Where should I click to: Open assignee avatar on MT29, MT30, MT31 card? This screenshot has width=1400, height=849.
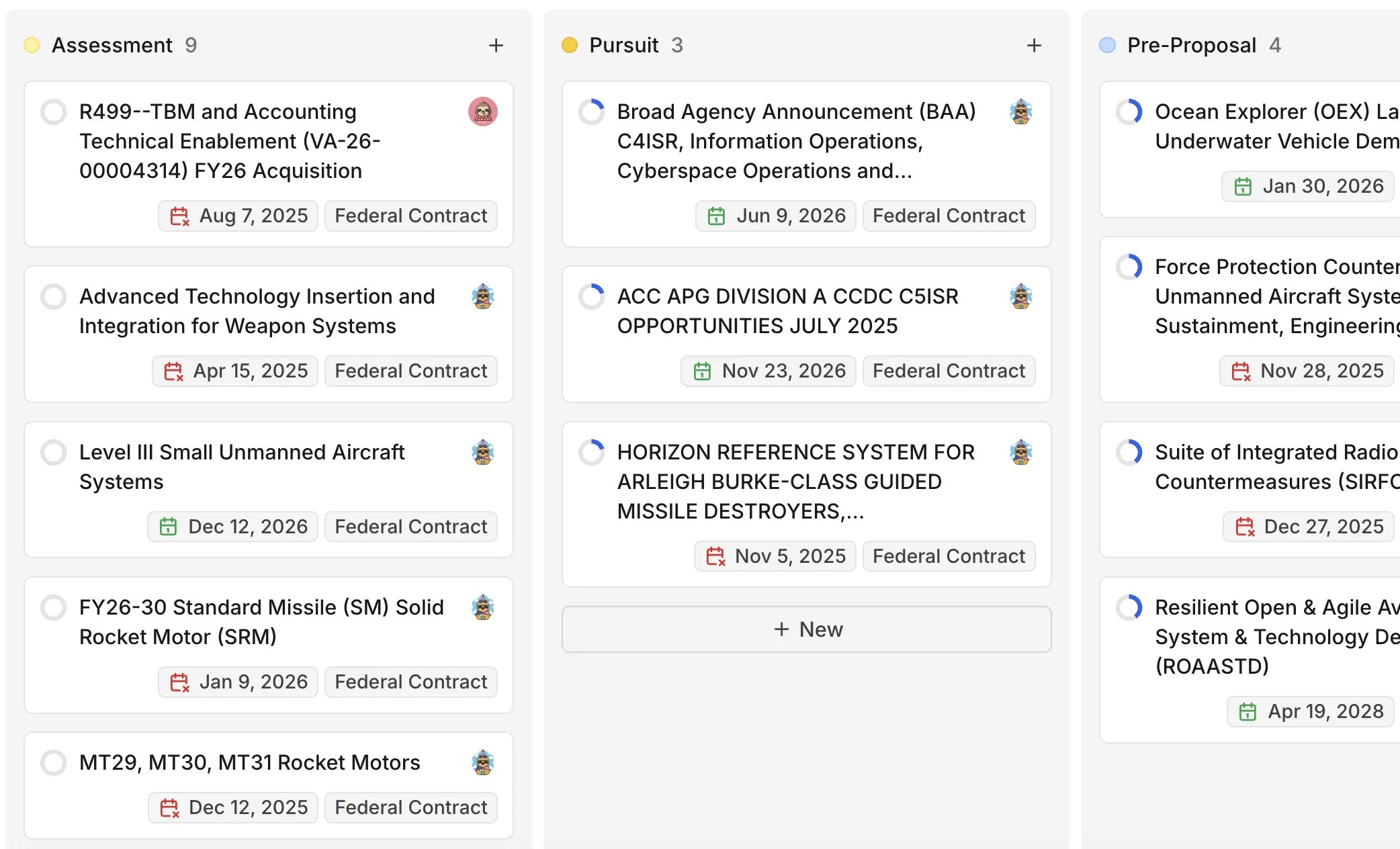tap(483, 762)
